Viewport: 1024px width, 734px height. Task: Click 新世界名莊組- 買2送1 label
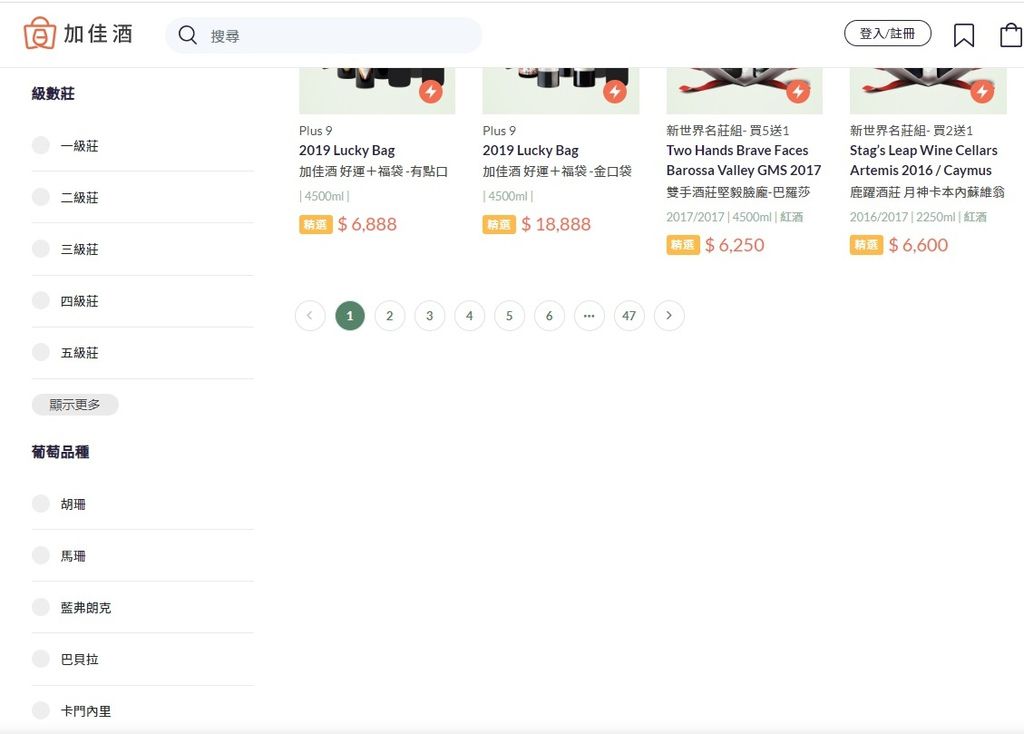[911, 131]
